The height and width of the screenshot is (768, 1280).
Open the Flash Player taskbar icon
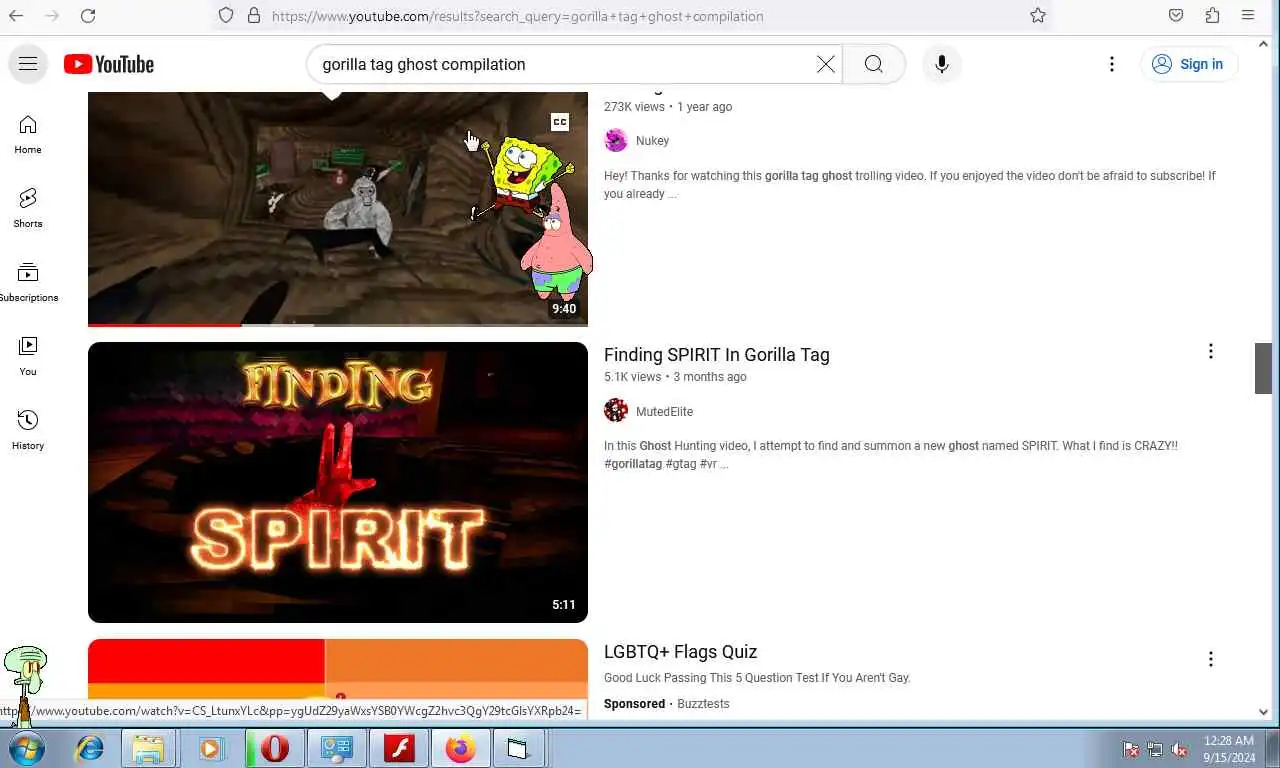coord(399,748)
